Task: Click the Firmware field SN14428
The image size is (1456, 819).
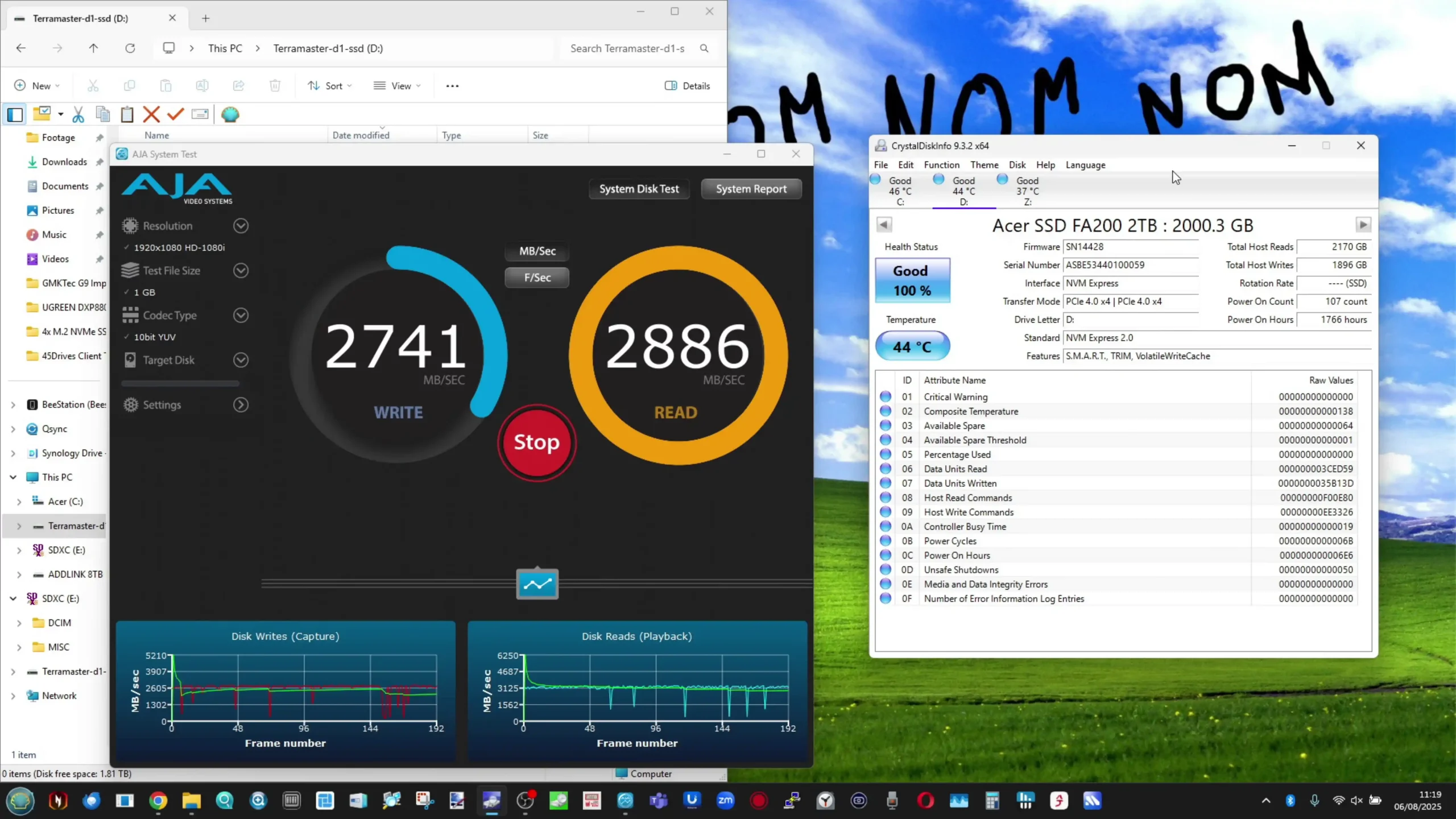Action: 1131,247
